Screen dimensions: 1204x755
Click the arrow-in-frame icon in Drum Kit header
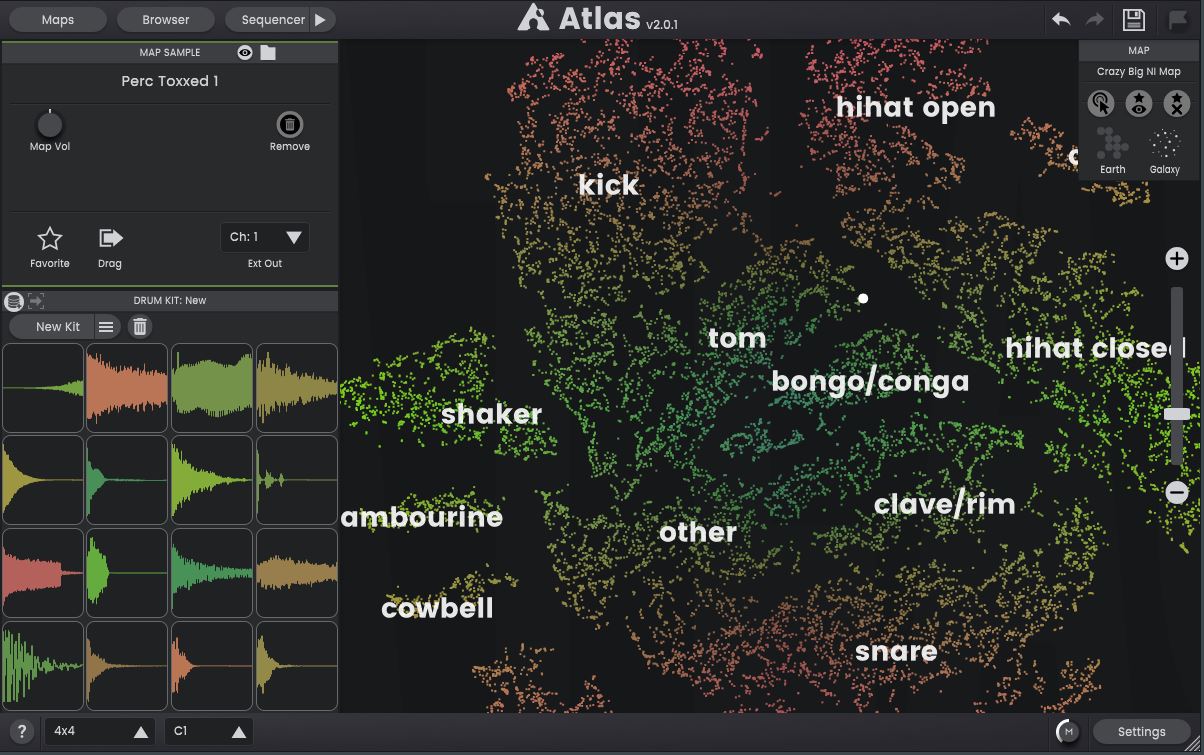click(x=36, y=300)
